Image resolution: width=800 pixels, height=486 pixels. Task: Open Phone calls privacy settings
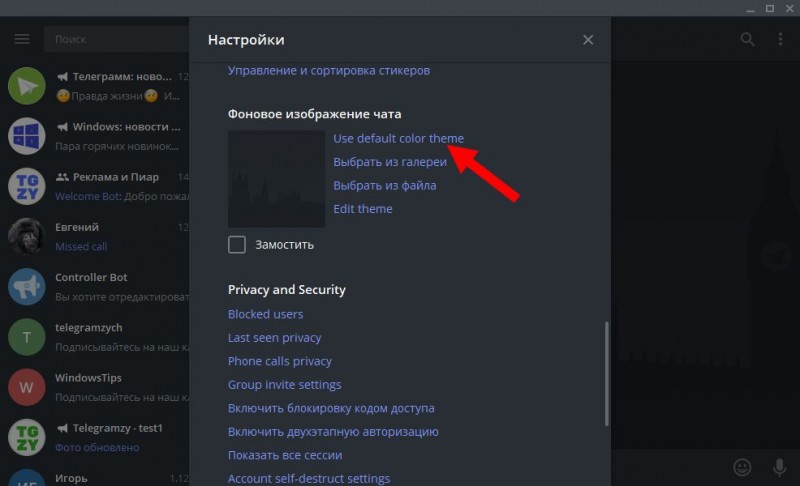280,361
